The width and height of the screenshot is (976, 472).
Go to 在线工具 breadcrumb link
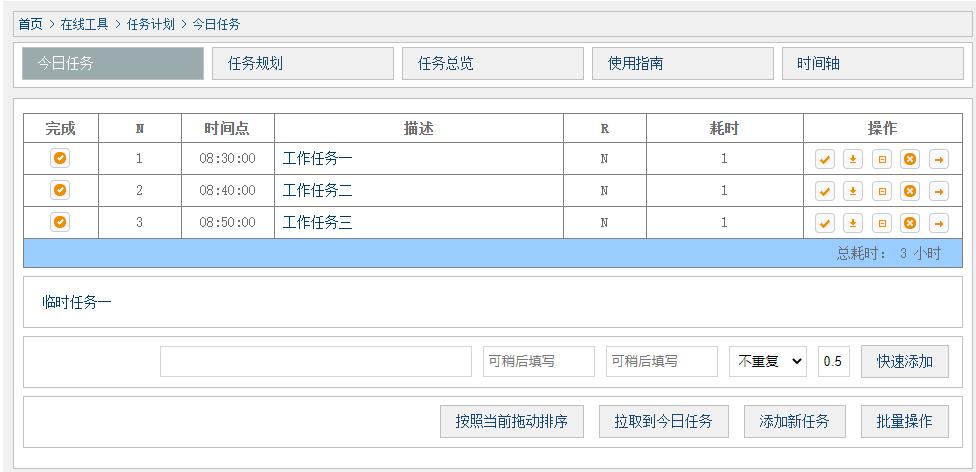84,24
